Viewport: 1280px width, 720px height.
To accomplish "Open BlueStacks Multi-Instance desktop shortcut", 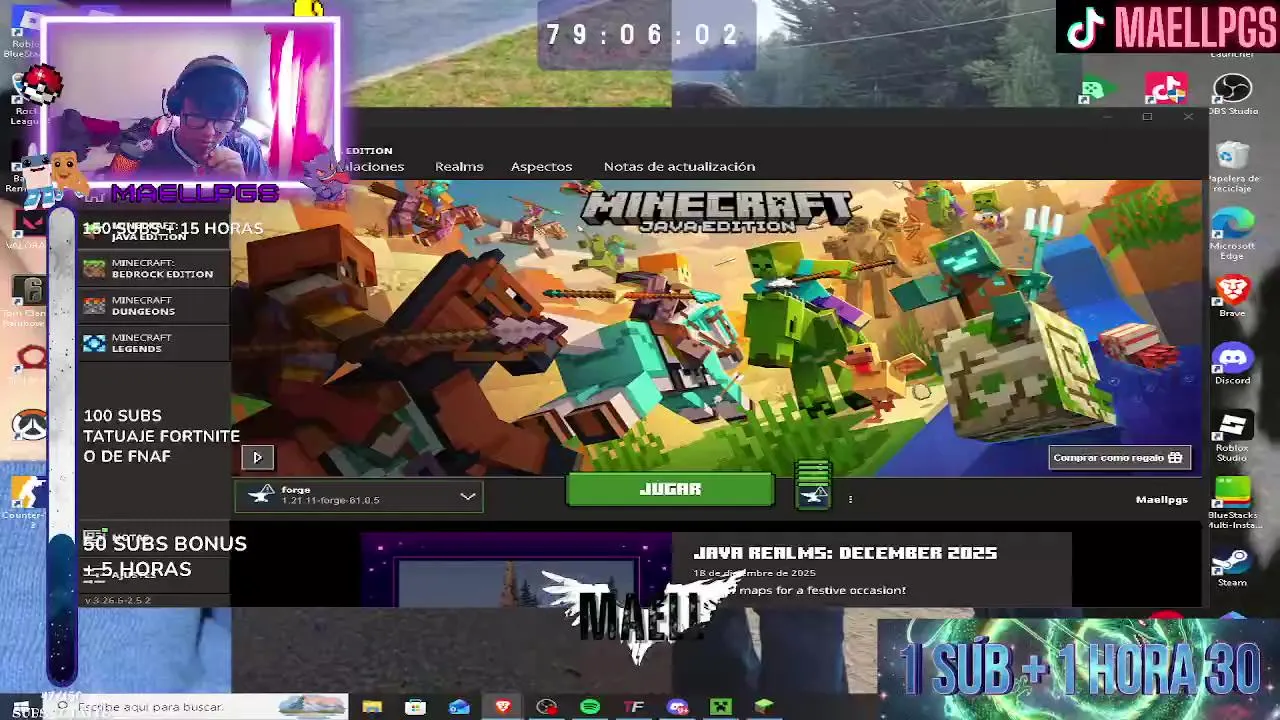I will pyautogui.click(x=1232, y=502).
